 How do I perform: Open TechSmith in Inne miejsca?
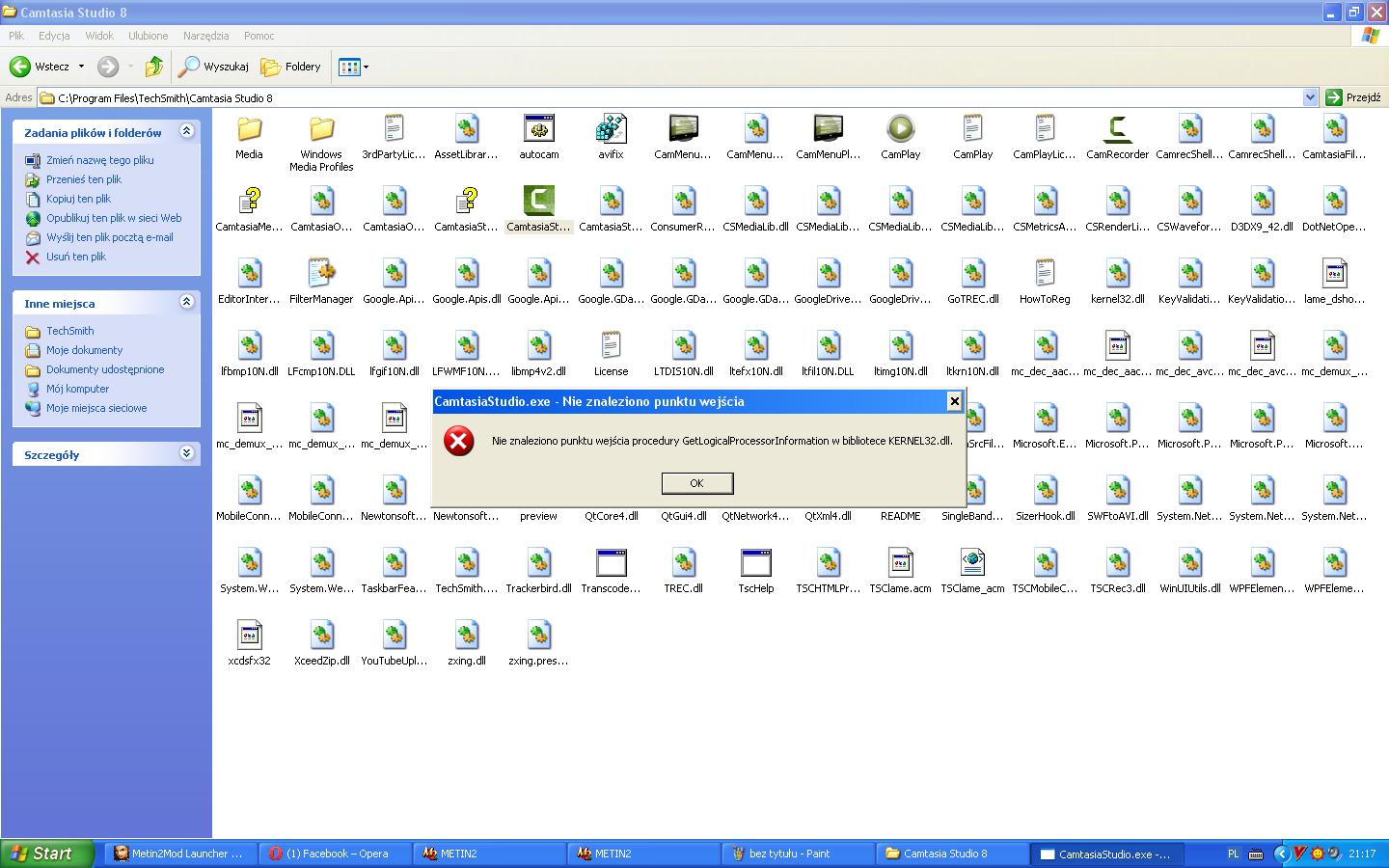tap(70, 331)
